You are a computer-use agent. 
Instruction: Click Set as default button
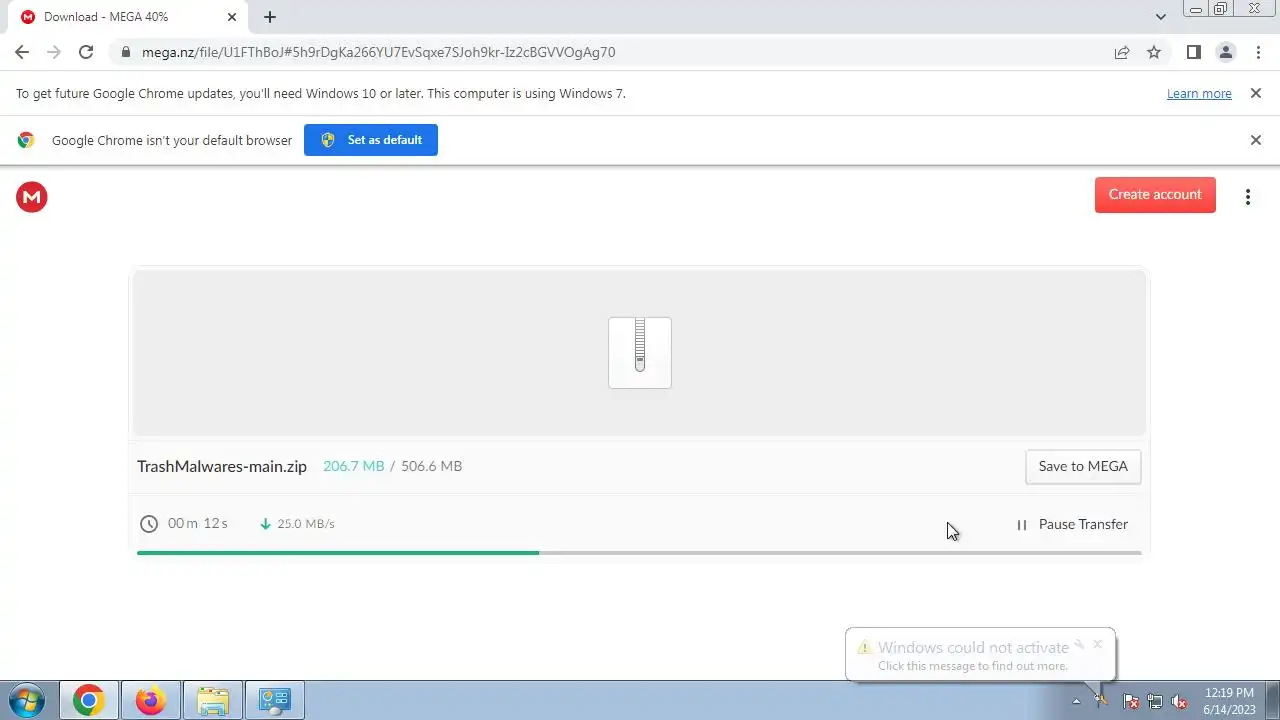pos(371,140)
